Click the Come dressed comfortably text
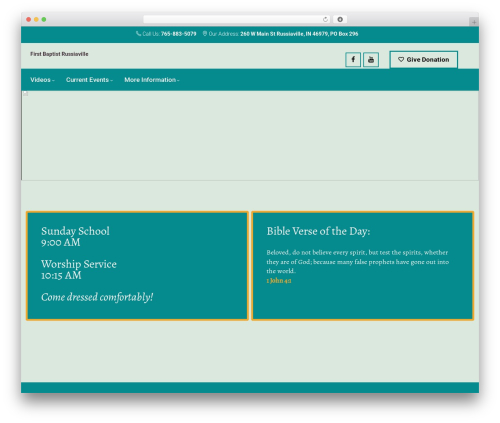The width and height of the screenshot is (500, 423). tap(97, 297)
